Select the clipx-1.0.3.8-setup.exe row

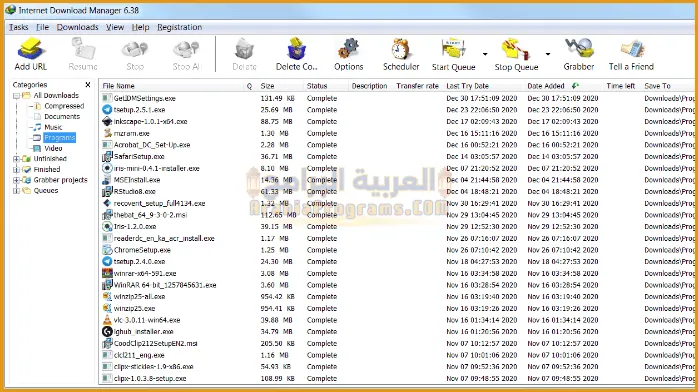[x=398, y=379]
